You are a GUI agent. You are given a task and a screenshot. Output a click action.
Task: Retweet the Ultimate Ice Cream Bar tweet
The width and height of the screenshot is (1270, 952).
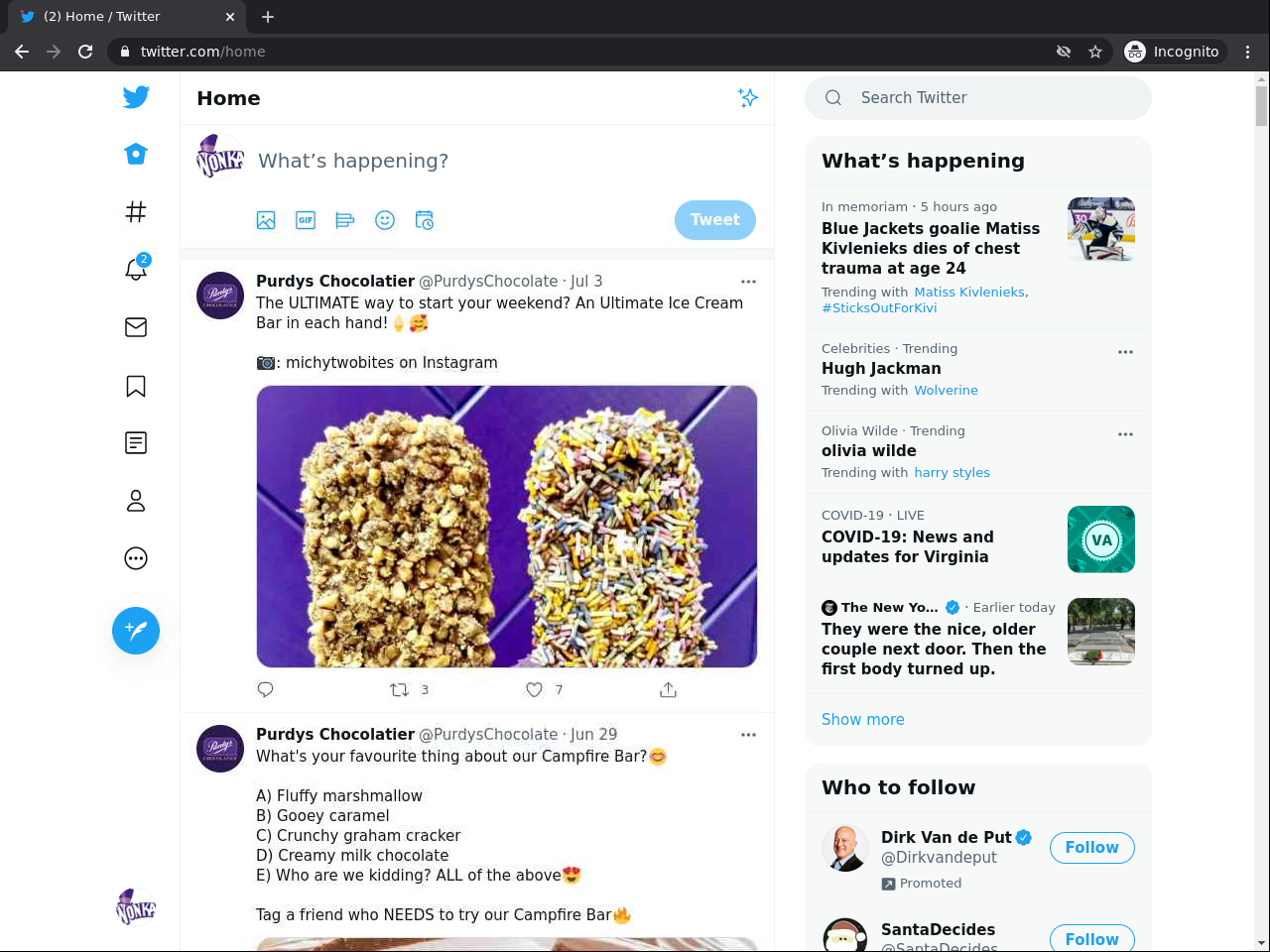[400, 689]
